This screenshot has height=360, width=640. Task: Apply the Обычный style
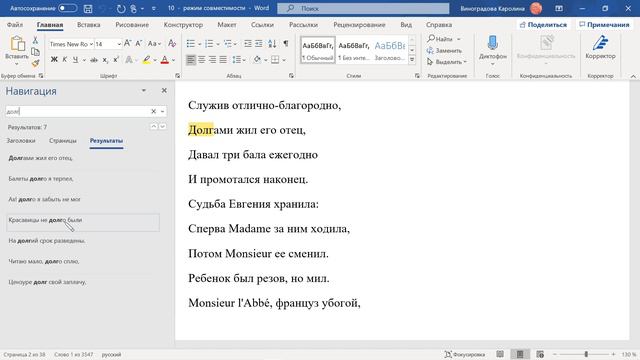point(318,50)
